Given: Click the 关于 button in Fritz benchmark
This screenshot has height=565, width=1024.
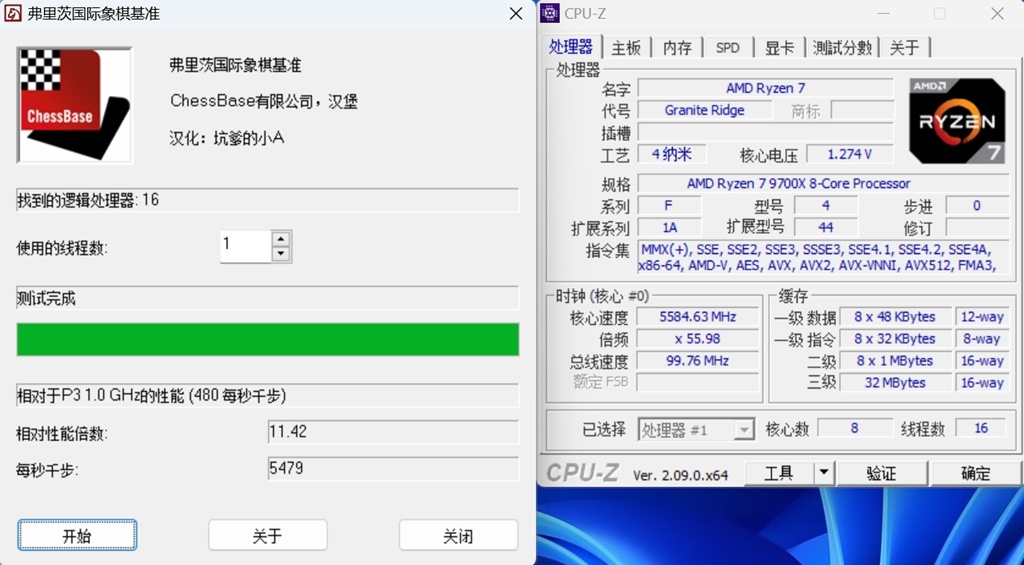Looking at the screenshot, I should pos(267,536).
